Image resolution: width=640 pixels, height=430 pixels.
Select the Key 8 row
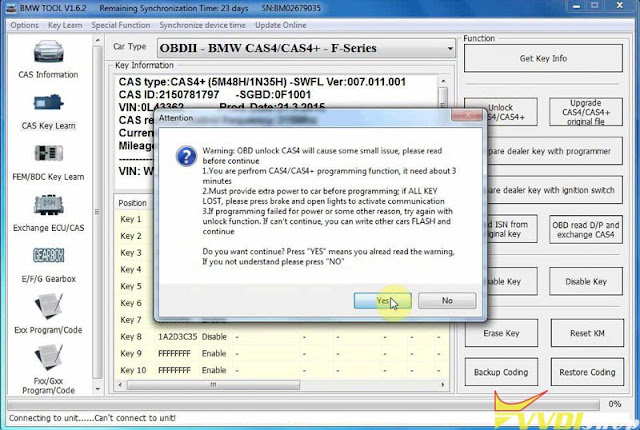click(x=282, y=337)
